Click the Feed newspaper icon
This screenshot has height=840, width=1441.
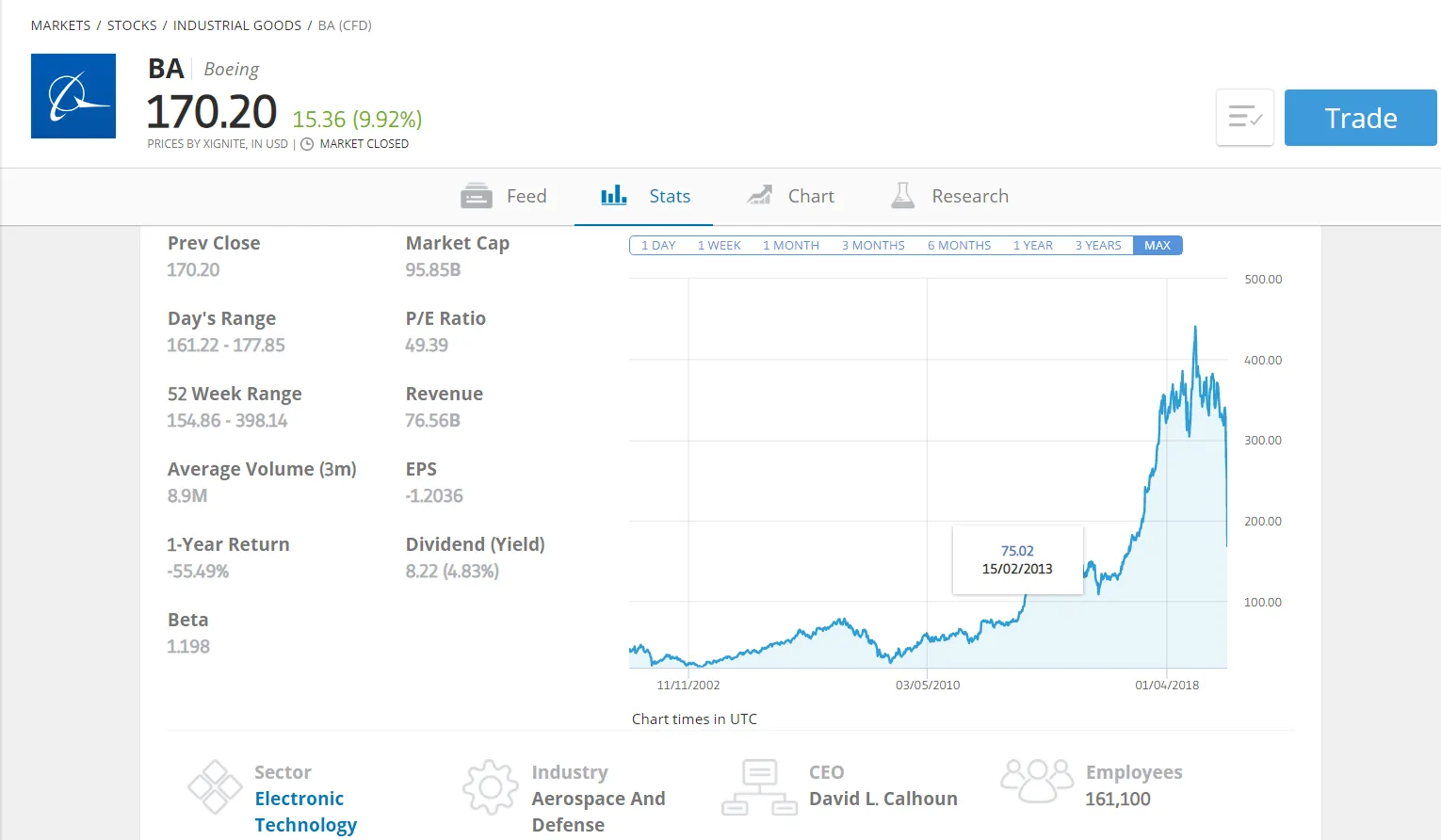pos(477,196)
